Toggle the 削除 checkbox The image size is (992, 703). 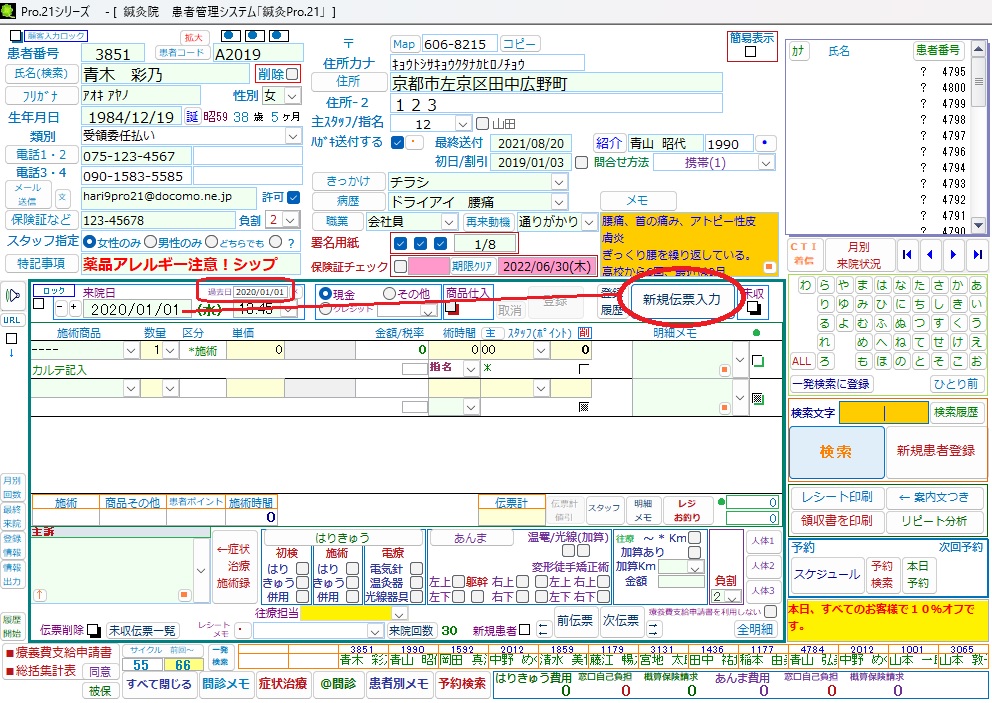(292, 74)
